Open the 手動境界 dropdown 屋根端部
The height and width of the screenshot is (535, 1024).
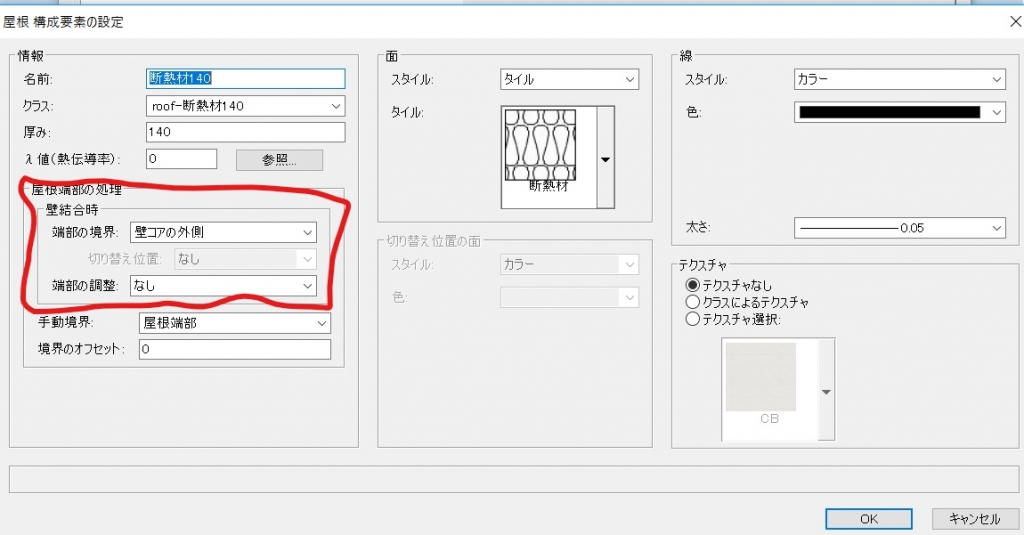(234, 323)
